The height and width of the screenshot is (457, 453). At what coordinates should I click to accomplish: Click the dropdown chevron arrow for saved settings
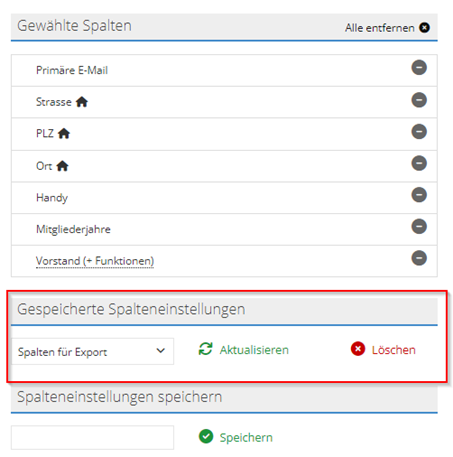click(x=161, y=351)
